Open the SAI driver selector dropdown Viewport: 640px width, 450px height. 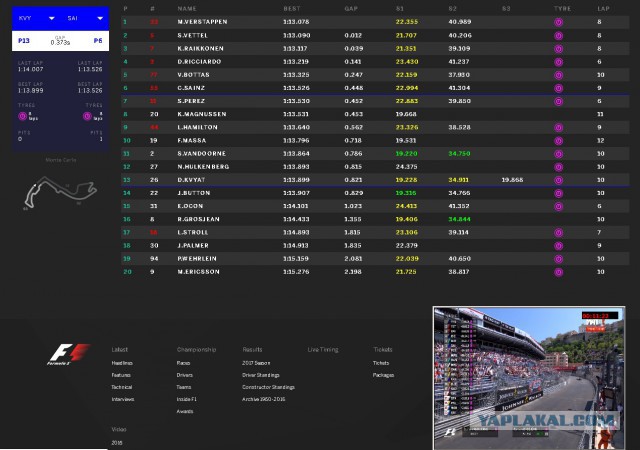coord(85,18)
